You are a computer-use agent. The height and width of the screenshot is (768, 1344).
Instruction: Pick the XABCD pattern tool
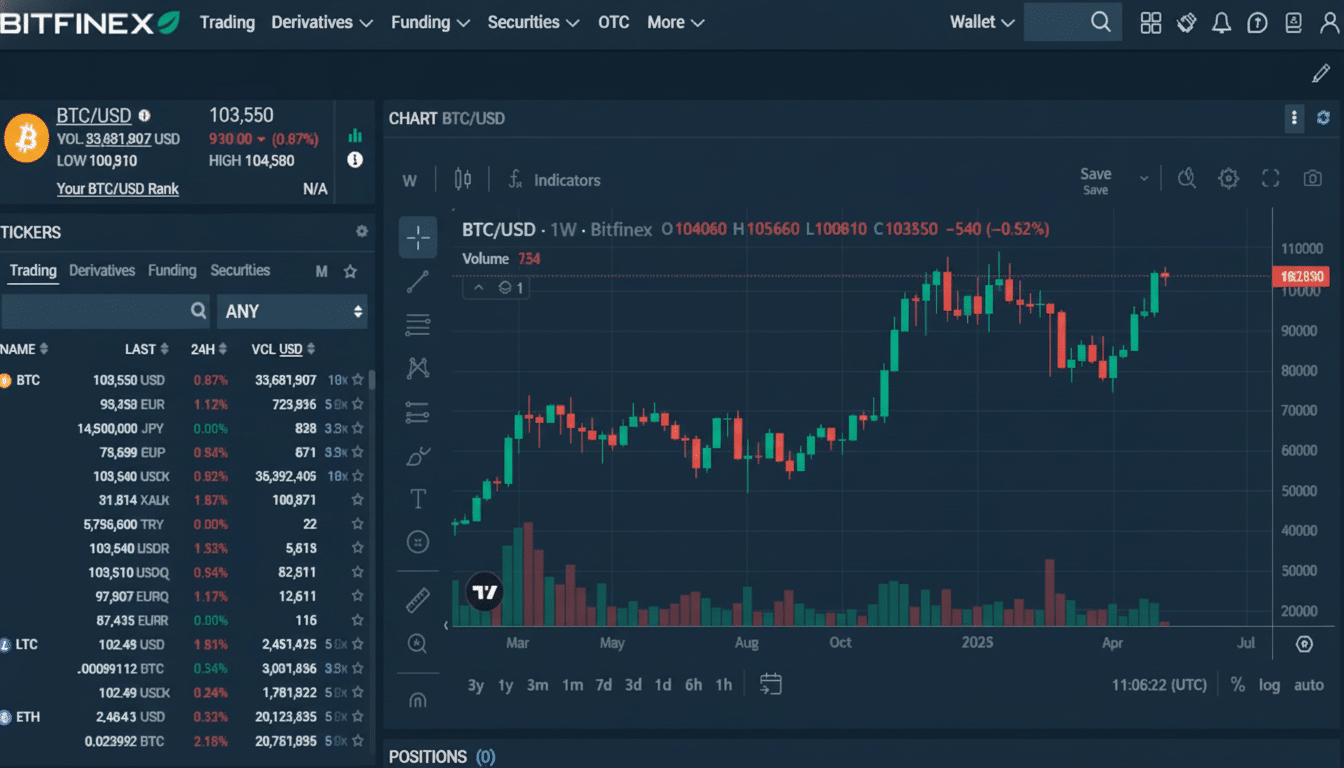point(417,368)
